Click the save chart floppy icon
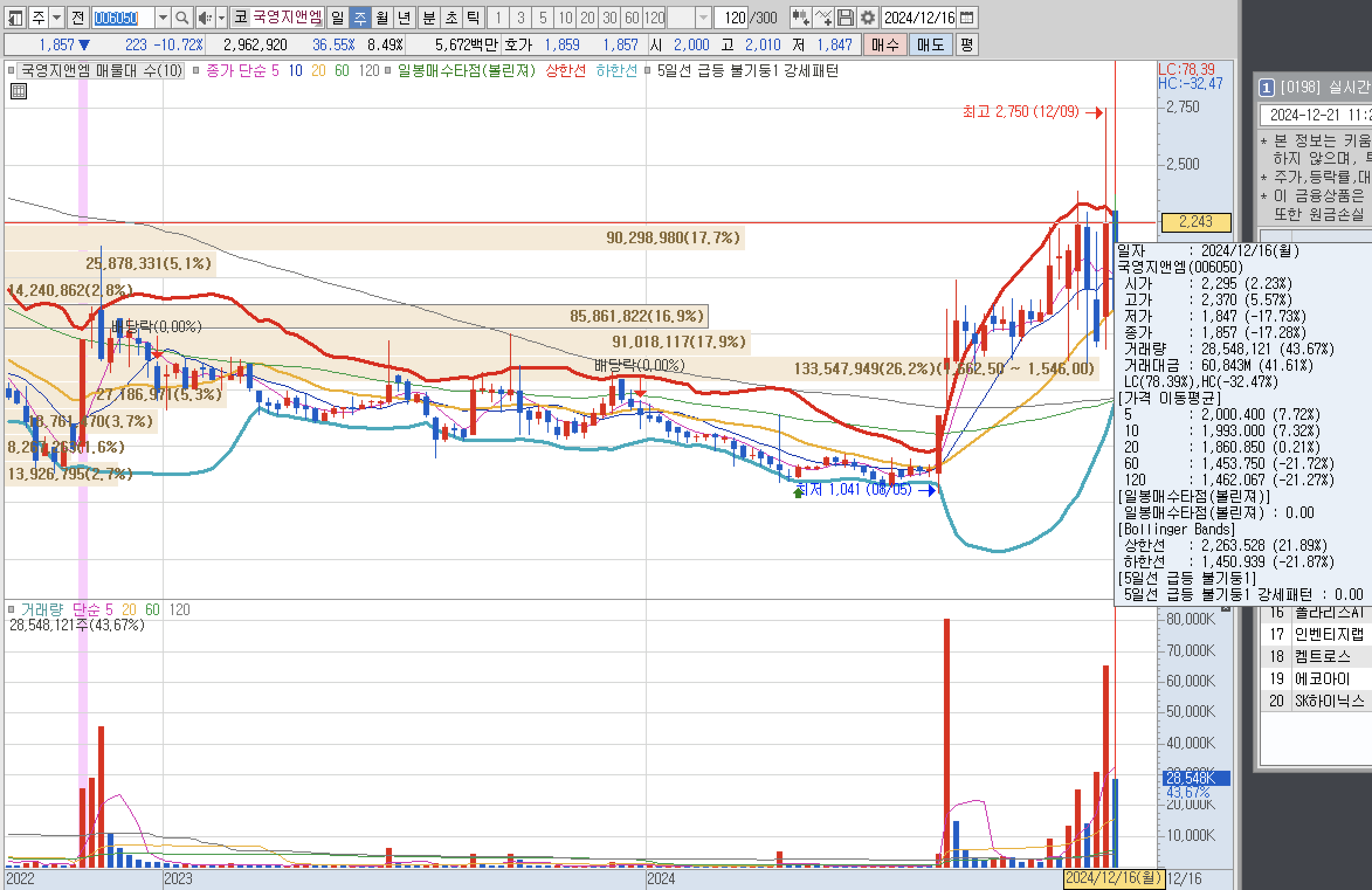The height and width of the screenshot is (890, 1372). [x=846, y=18]
